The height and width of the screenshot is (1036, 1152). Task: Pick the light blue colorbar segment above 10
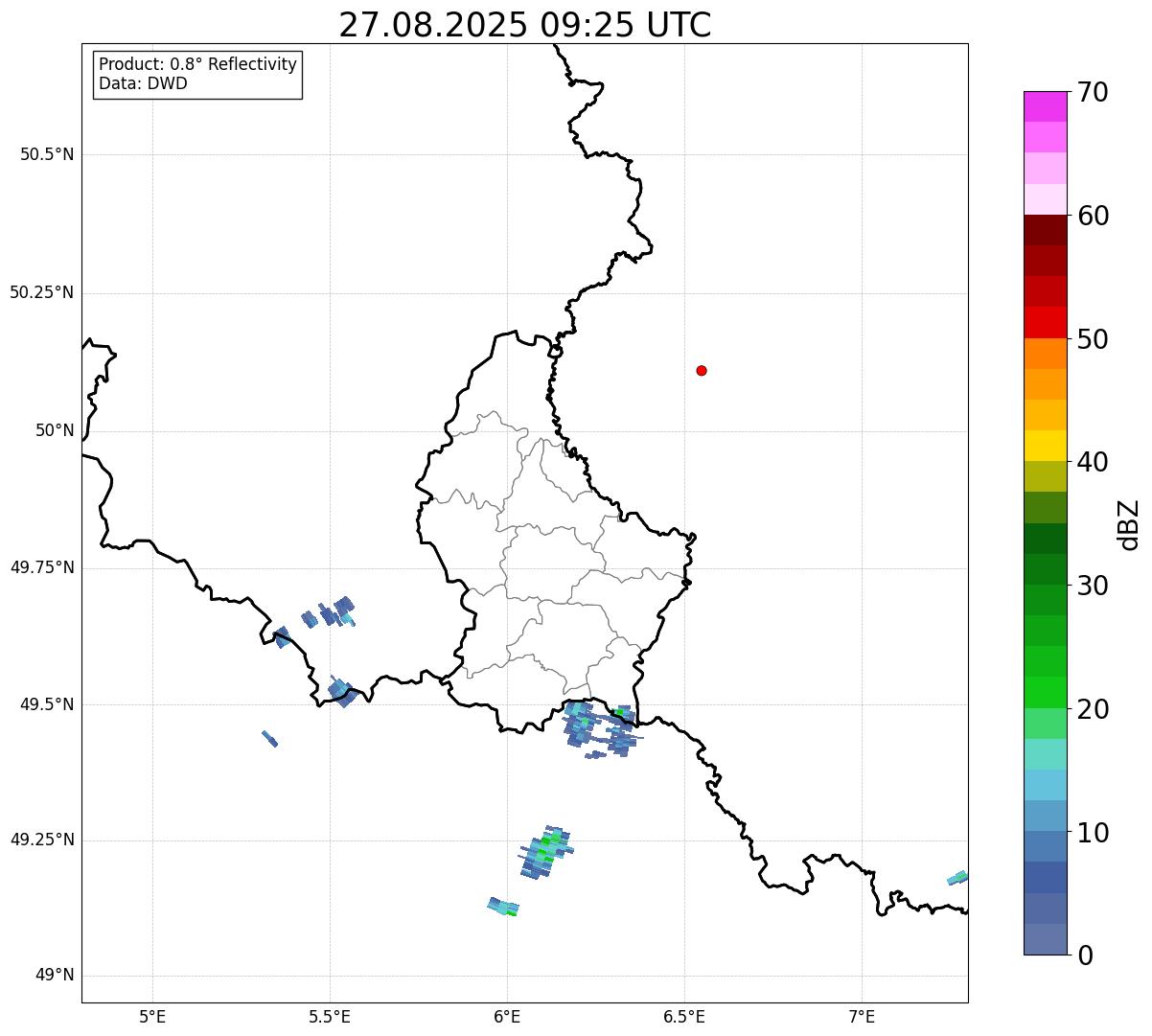click(x=1045, y=816)
